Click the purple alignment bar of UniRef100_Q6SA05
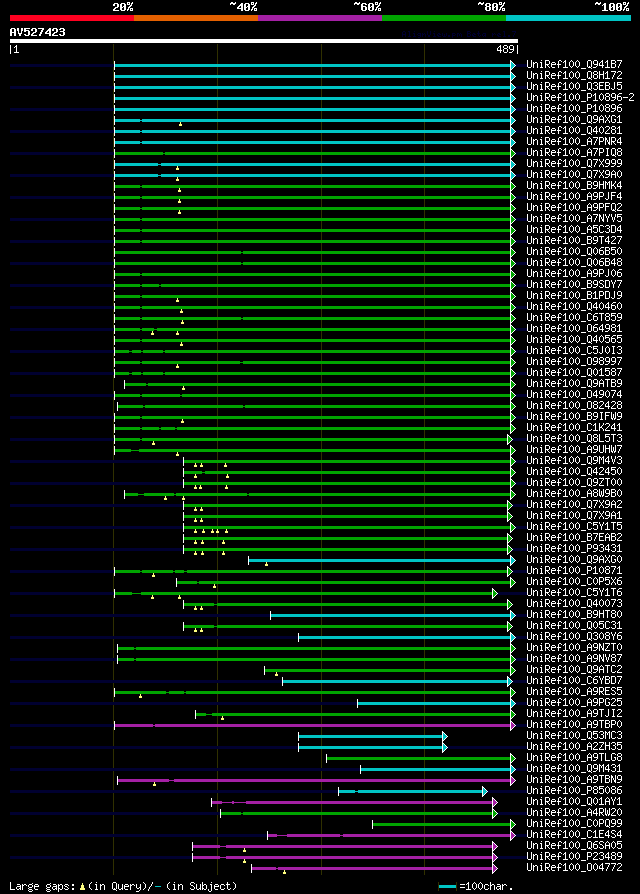640x894 pixels. pyautogui.click(x=345, y=846)
